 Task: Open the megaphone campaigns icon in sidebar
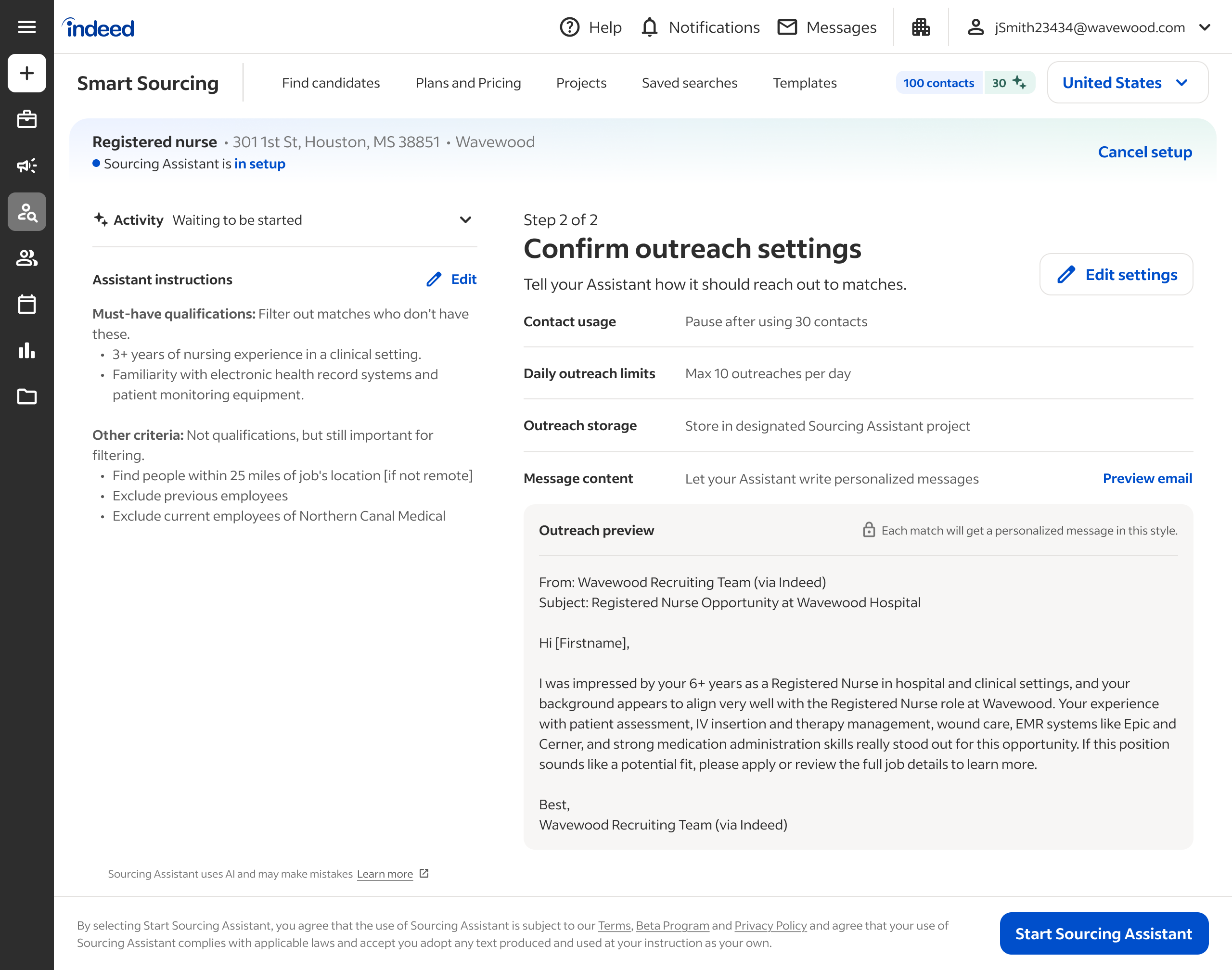tap(26, 165)
